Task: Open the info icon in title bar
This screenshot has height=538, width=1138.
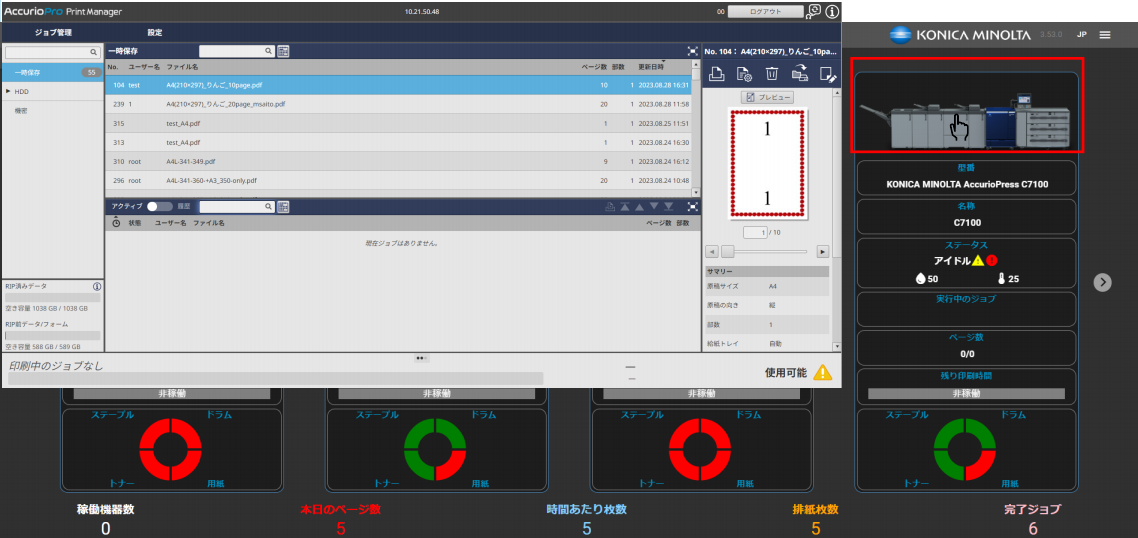Action: (x=832, y=12)
